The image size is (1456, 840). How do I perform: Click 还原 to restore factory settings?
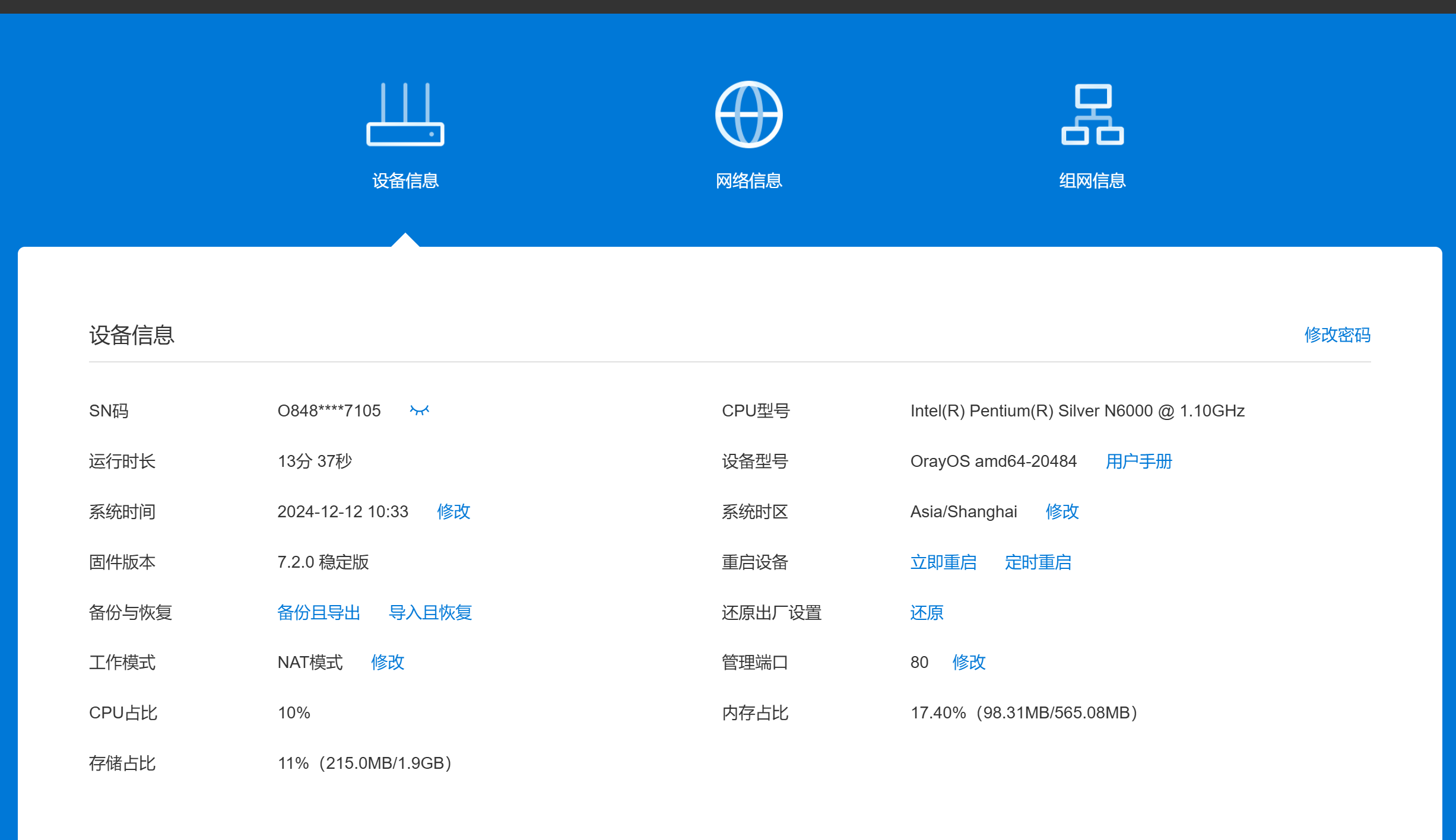[x=927, y=612]
